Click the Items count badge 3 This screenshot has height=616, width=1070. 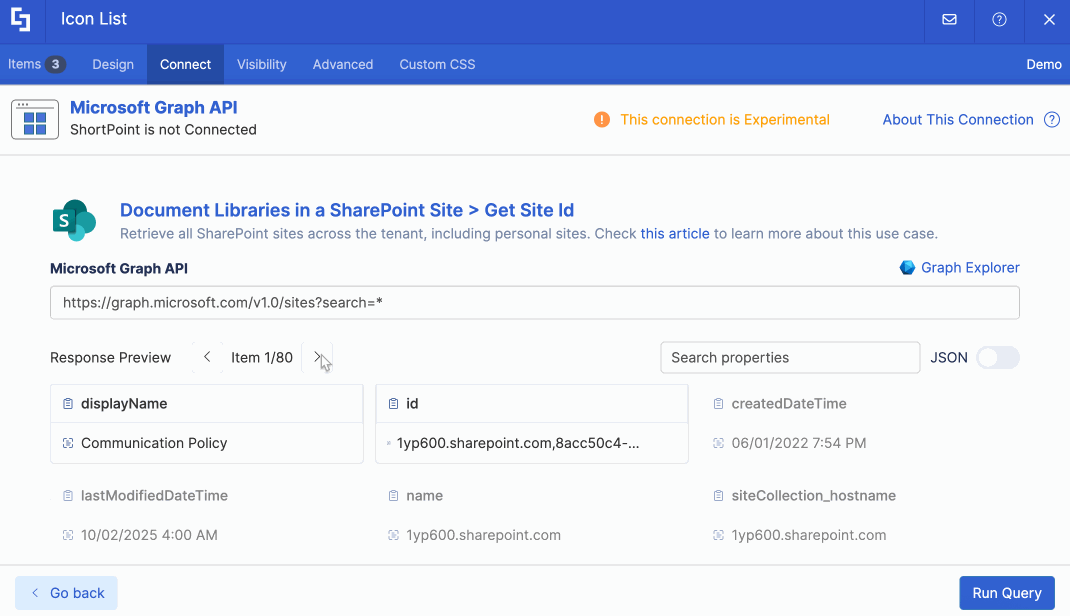tap(55, 64)
